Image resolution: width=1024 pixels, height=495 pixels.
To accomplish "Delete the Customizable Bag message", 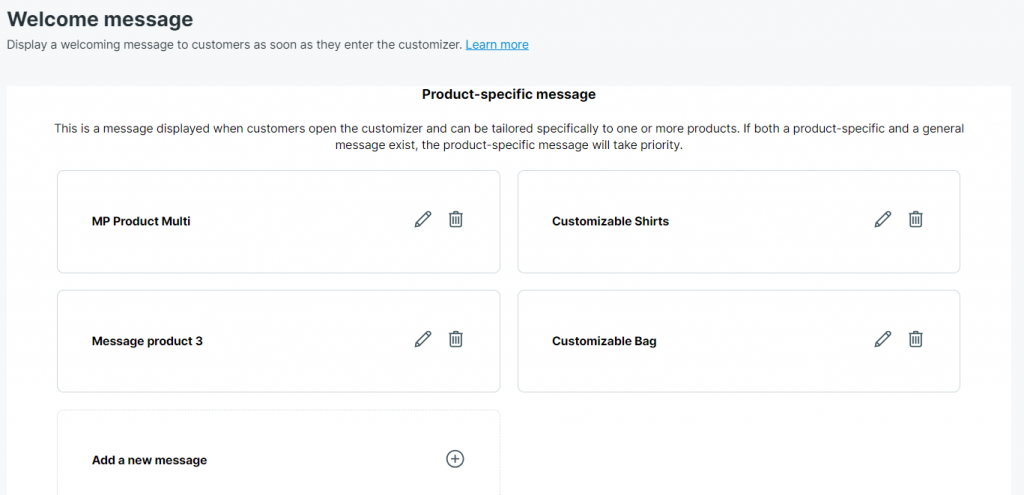I will pos(916,339).
